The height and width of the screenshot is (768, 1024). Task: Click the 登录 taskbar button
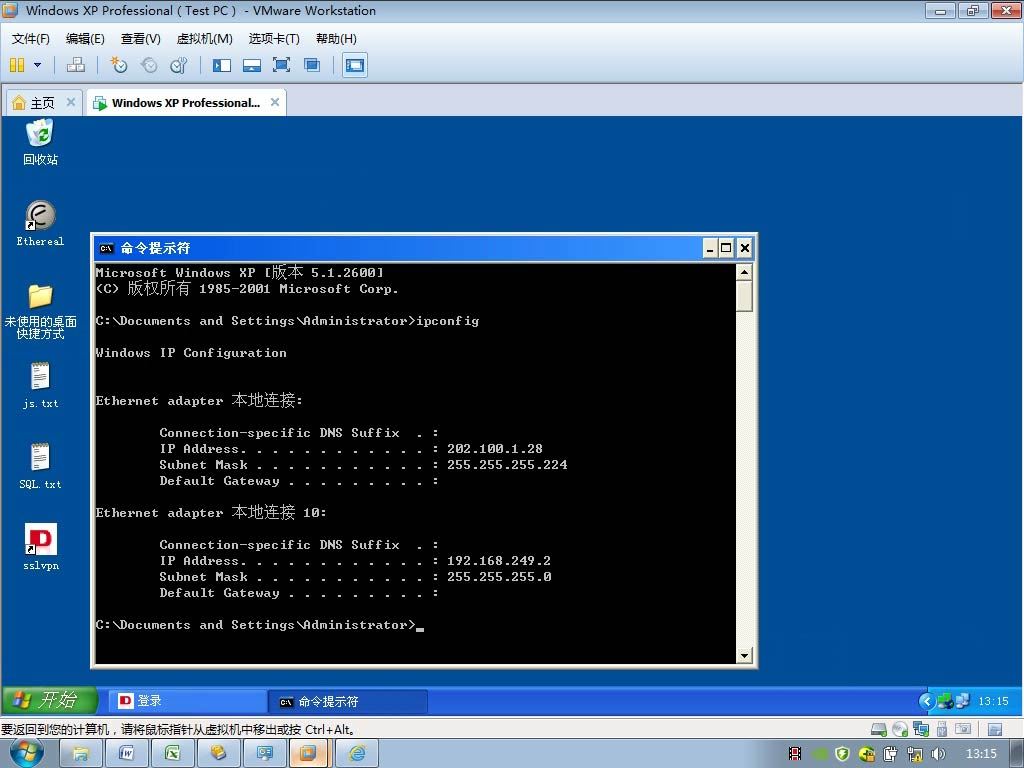point(187,701)
